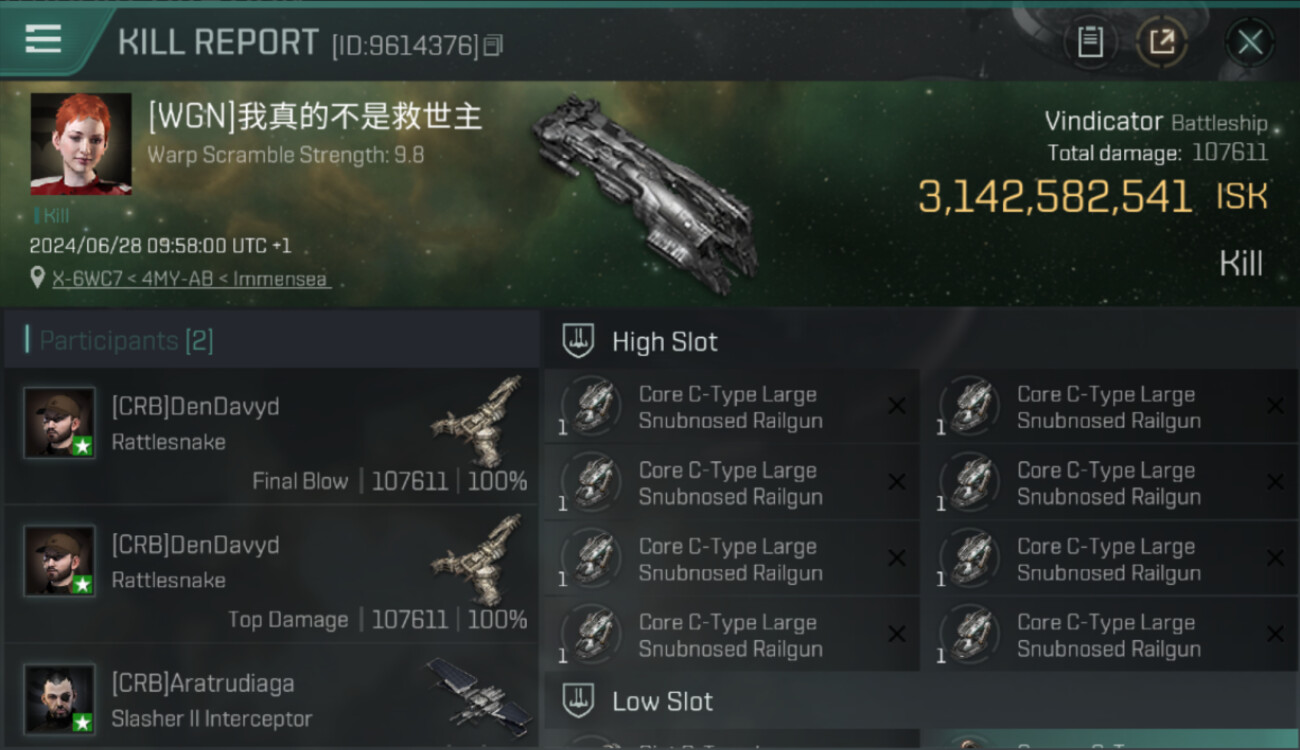Select Final Blow DenDavyd portrait
This screenshot has height=750, width=1300.
click(60, 422)
